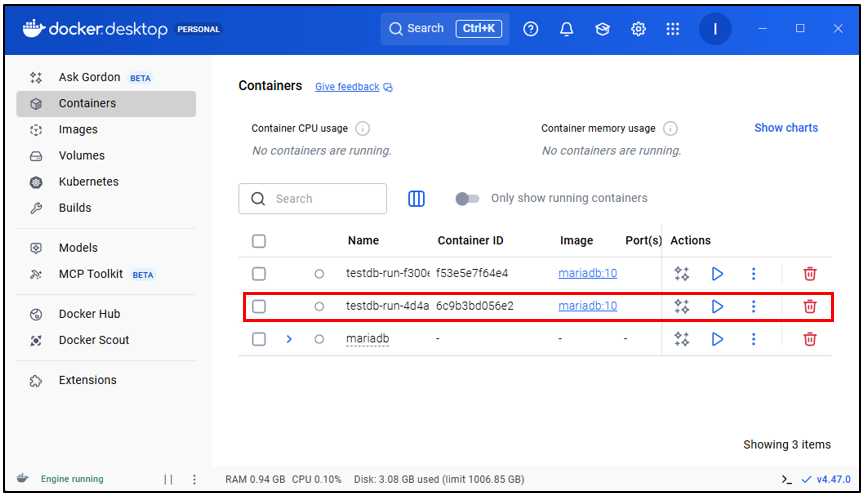
Task: Expand the mariadb container group
Action: pyautogui.click(x=289, y=339)
